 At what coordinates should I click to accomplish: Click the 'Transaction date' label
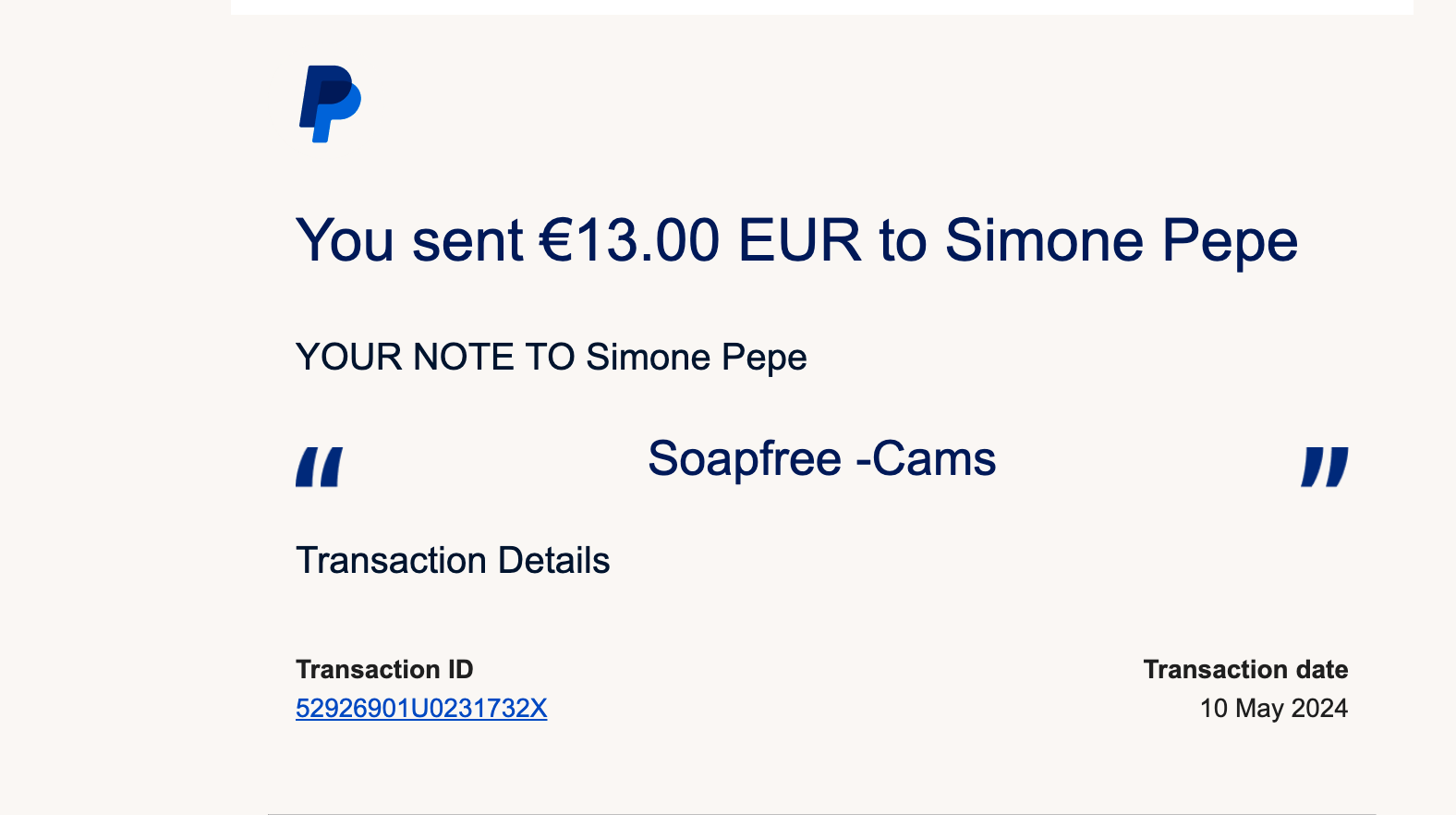coord(1245,670)
